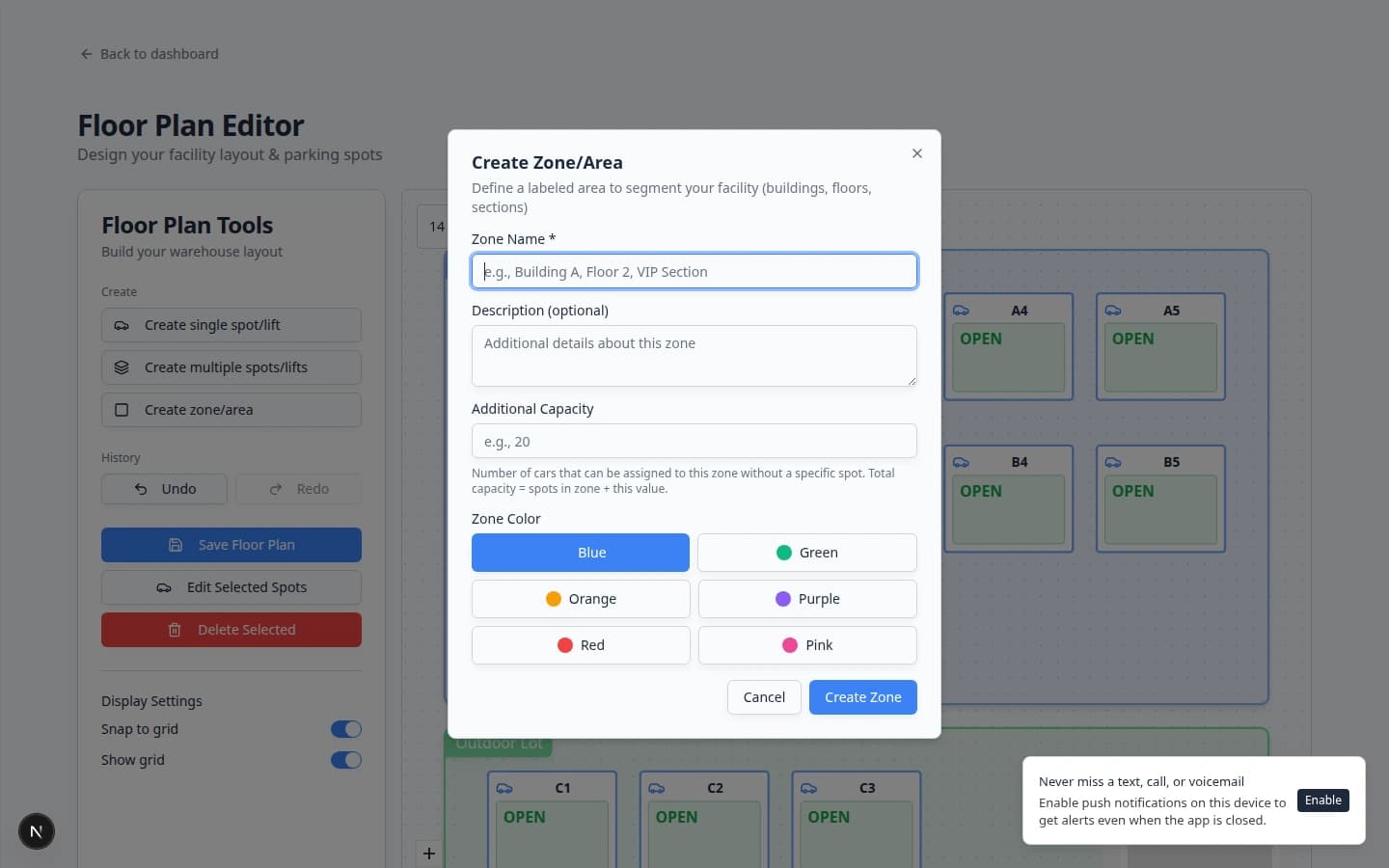Toggle Show grid switch
This screenshot has height=868, width=1389.
(346, 760)
